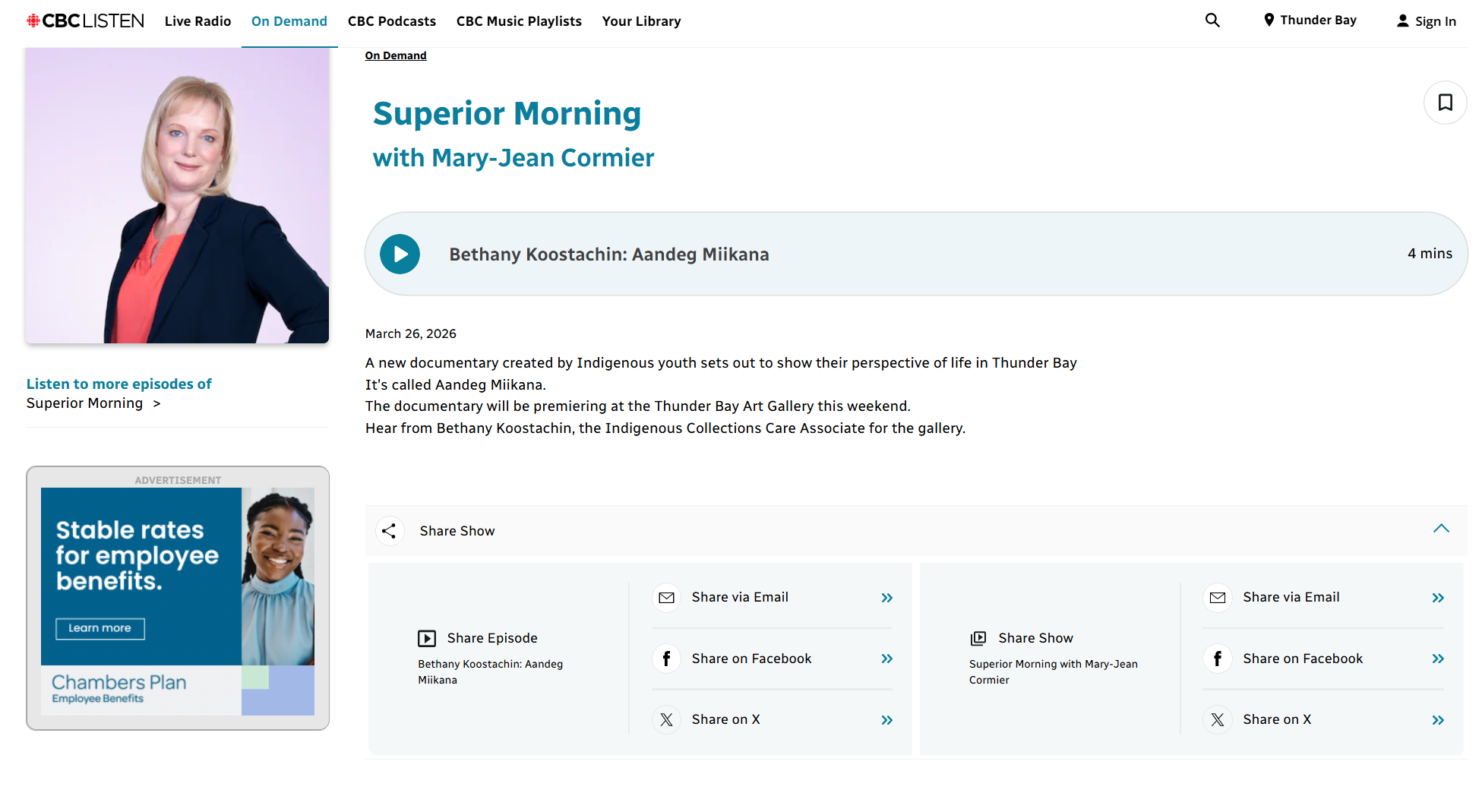Screen dimensions: 1482x812
Task: Select the On Demand nav tab
Action: pyautogui.click(x=289, y=21)
